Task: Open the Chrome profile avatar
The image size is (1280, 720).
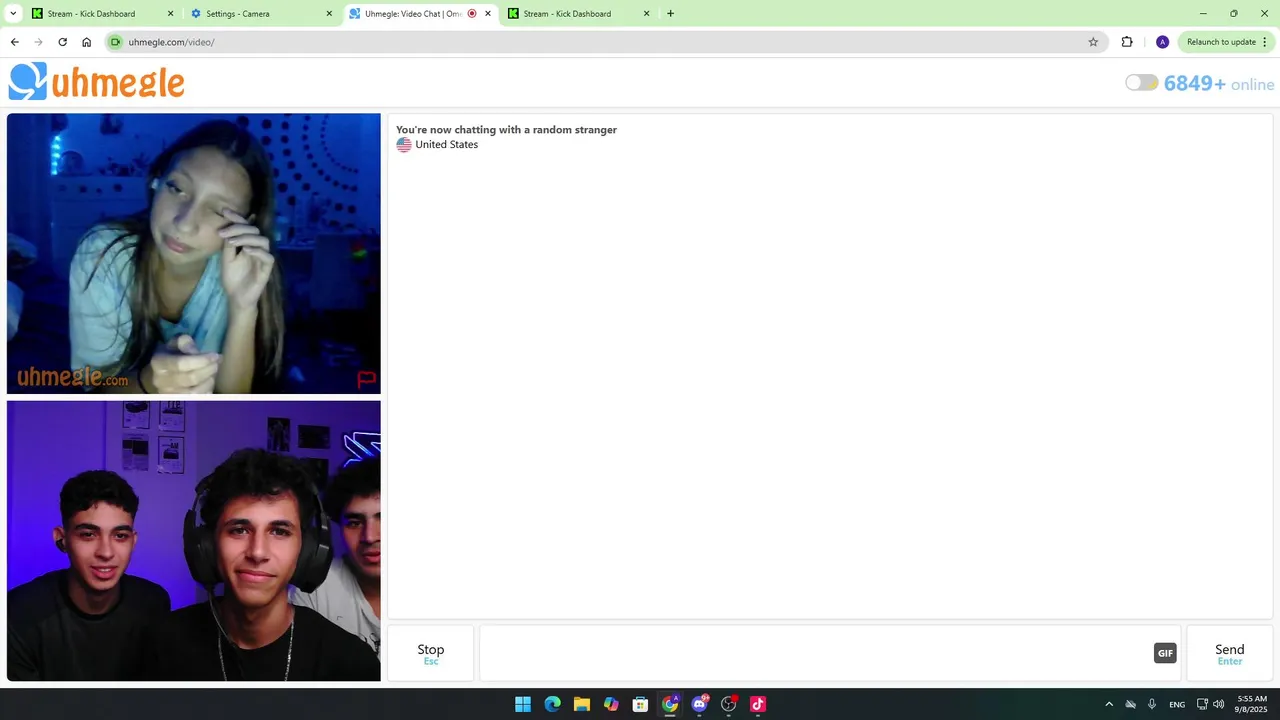Action: (x=1162, y=42)
